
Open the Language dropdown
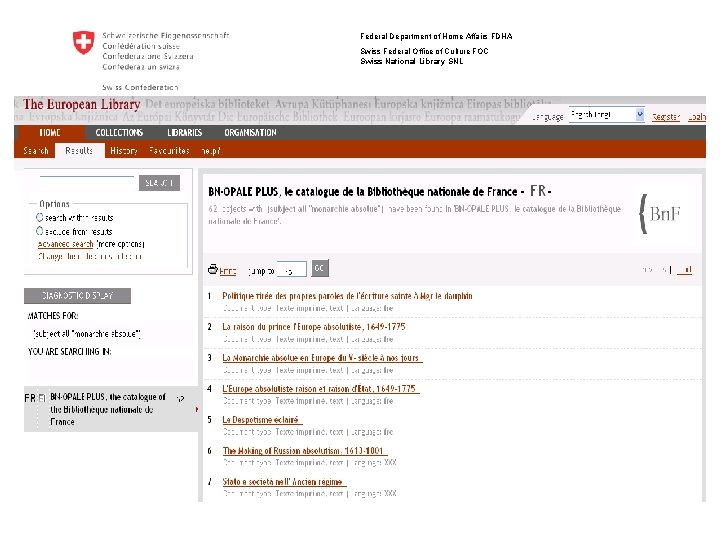(x=607, y=115)
